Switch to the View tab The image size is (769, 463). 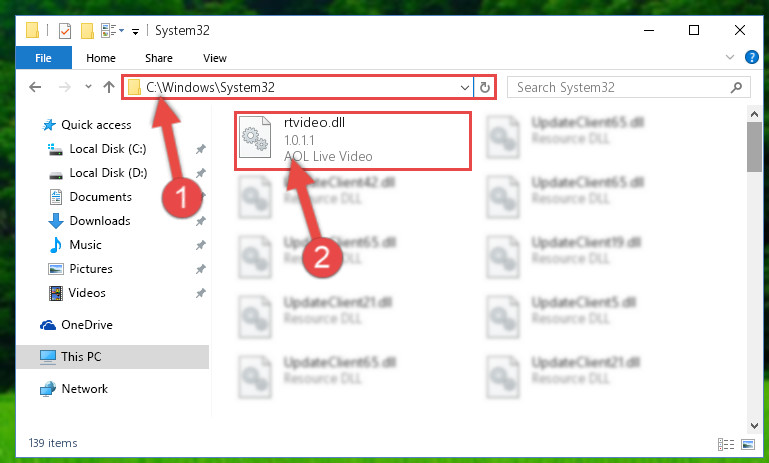coord(215,58)
